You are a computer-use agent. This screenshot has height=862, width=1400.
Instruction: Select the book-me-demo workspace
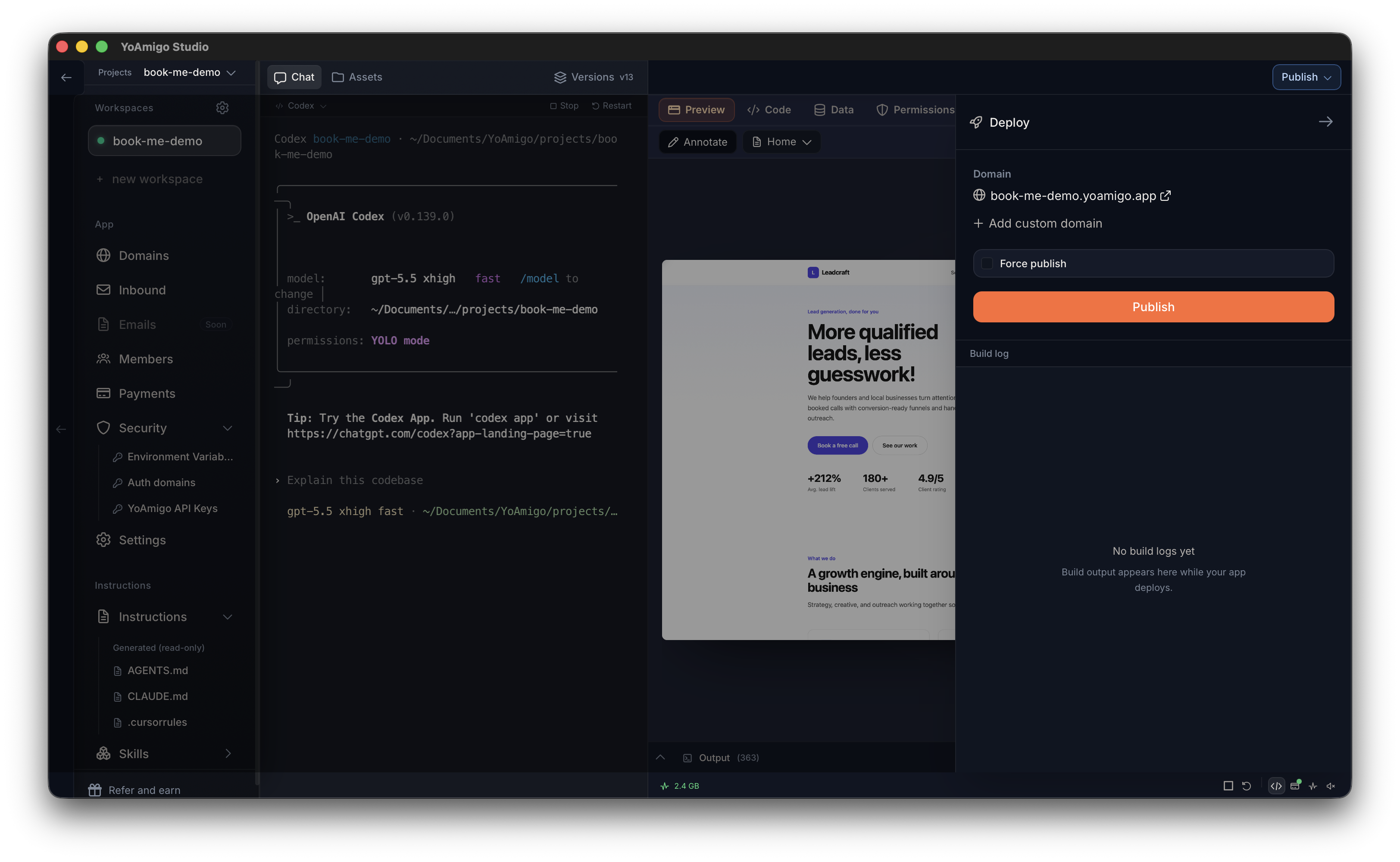[164, 141]
